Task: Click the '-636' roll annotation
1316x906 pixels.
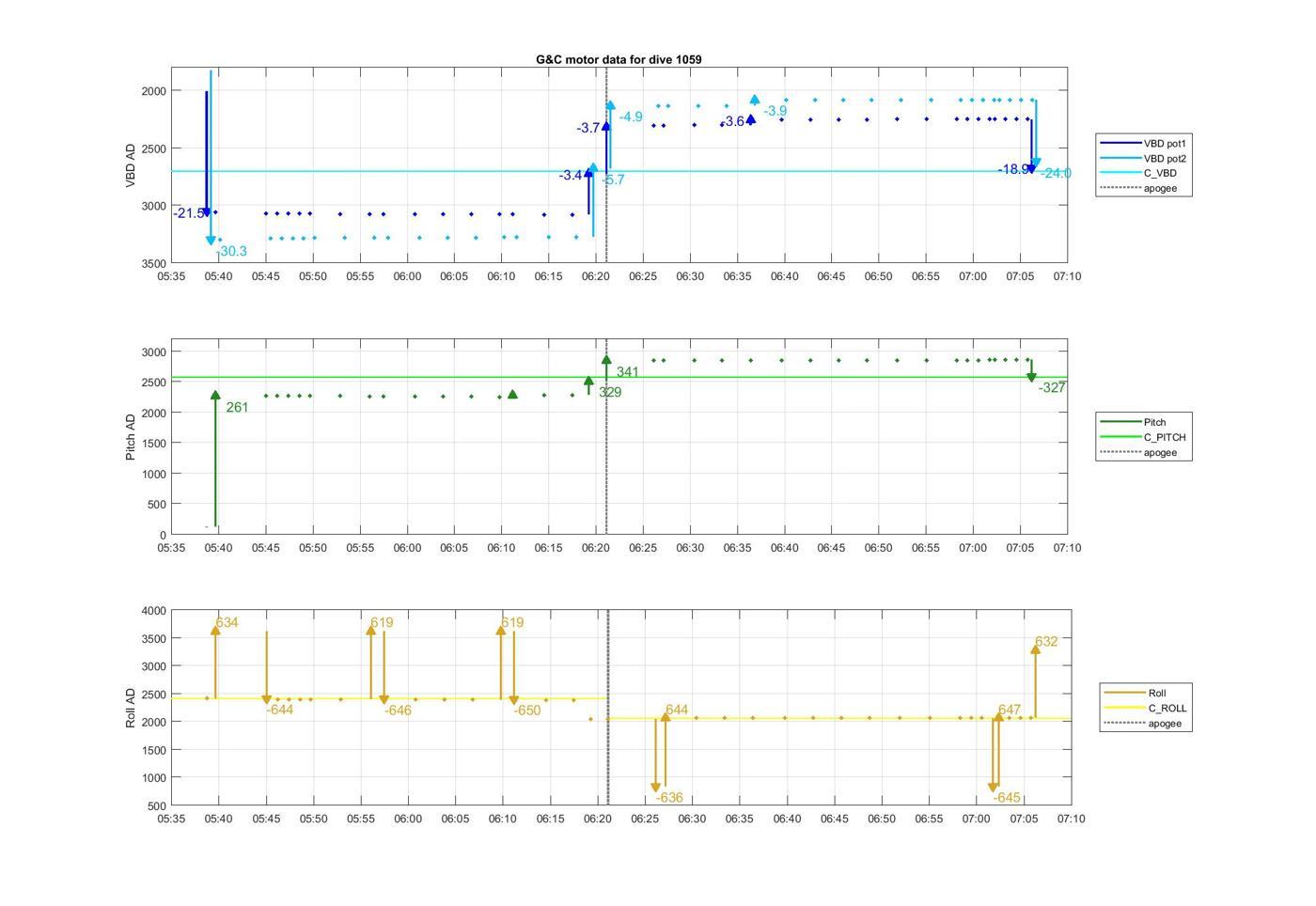Action: (669, 798)
